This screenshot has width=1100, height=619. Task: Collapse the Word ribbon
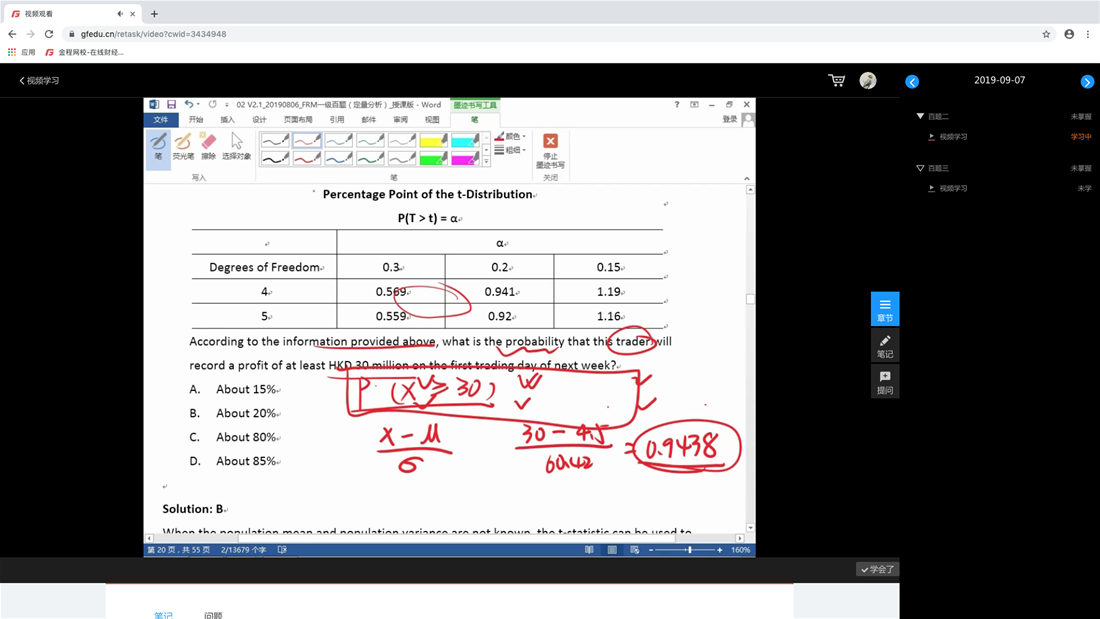(746, 178)
